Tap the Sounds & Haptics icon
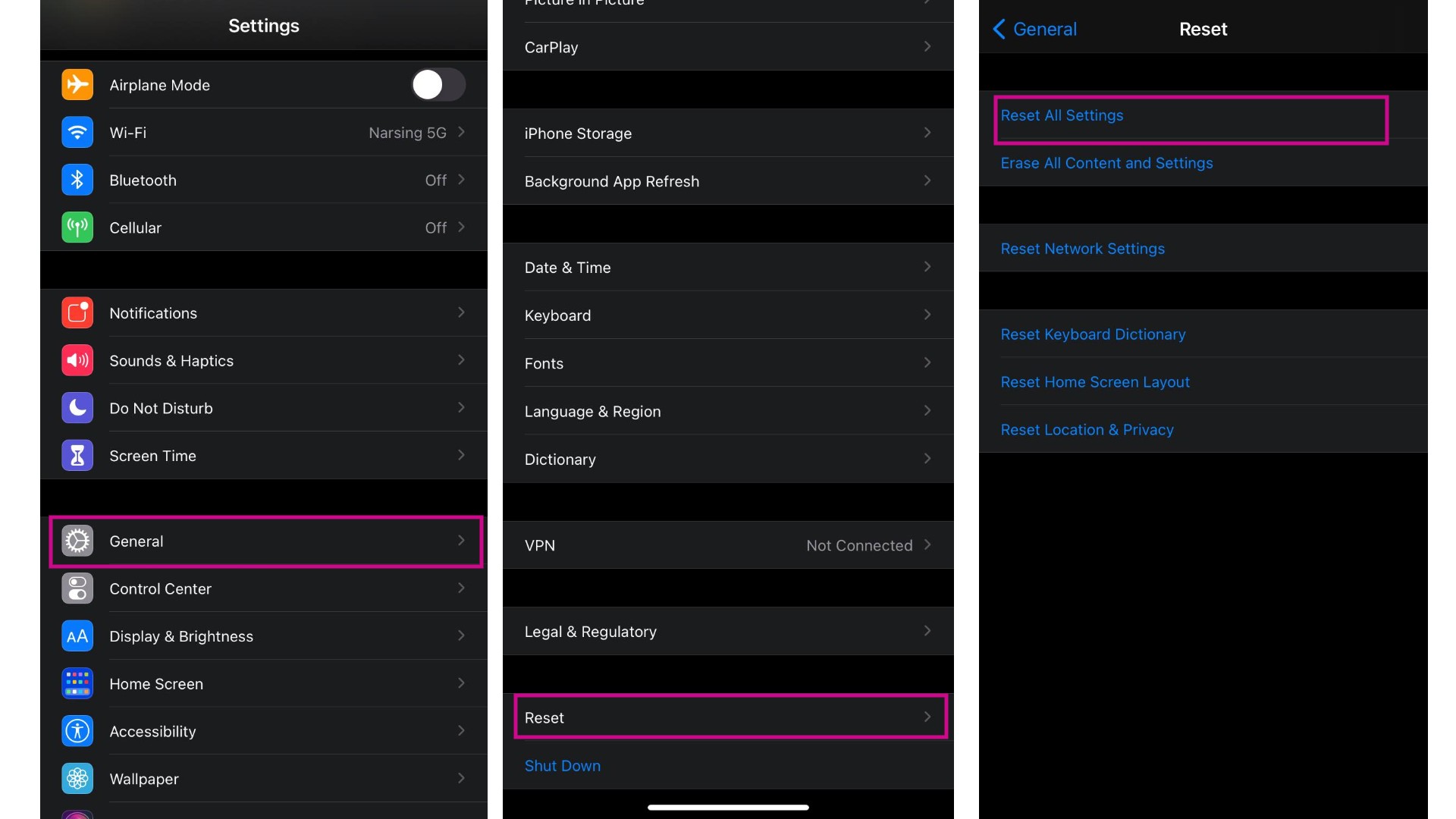Image resolution: width=1456 pixels, height=819 pixels. click(x=77, y=359)
